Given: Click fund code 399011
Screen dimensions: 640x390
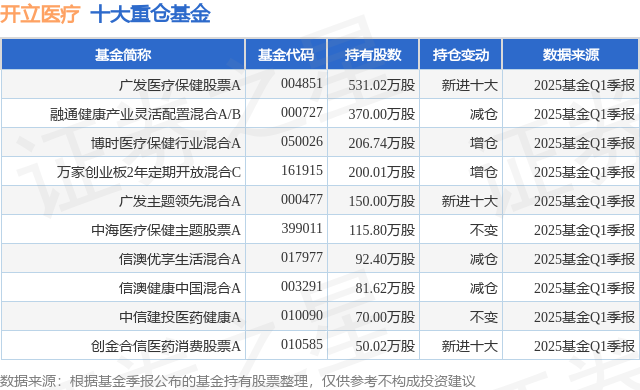Looking at the screenshot, I should [302, 228].
